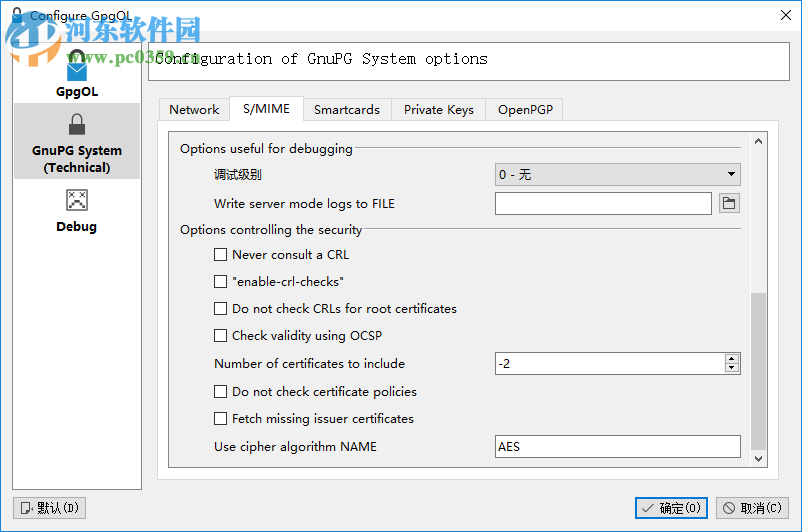The width and height of the screenshot is (802, 532).
Task: Switch to the Private Keys tab
Action: click(438, 110)
